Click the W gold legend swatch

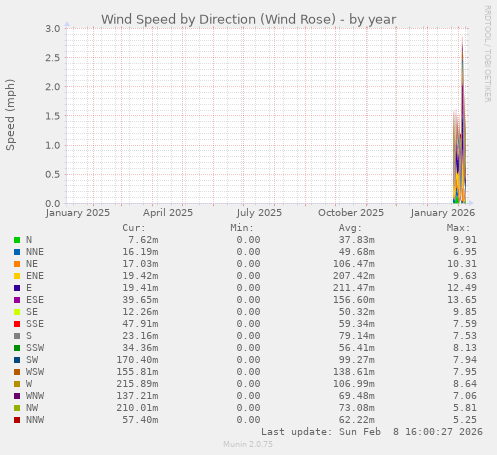[x=17, y=384]
